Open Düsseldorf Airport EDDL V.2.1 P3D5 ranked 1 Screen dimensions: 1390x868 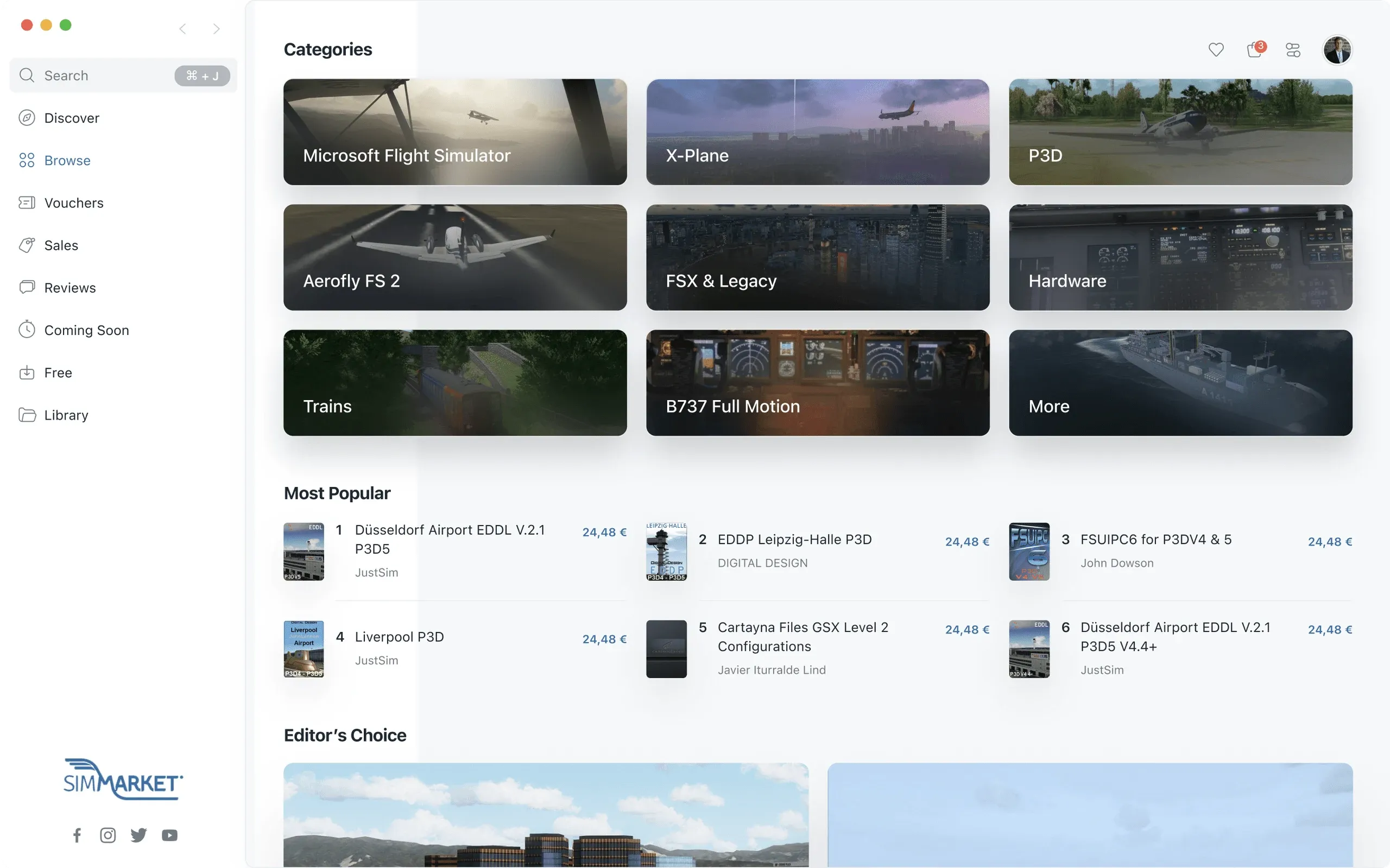click(450, 539)
